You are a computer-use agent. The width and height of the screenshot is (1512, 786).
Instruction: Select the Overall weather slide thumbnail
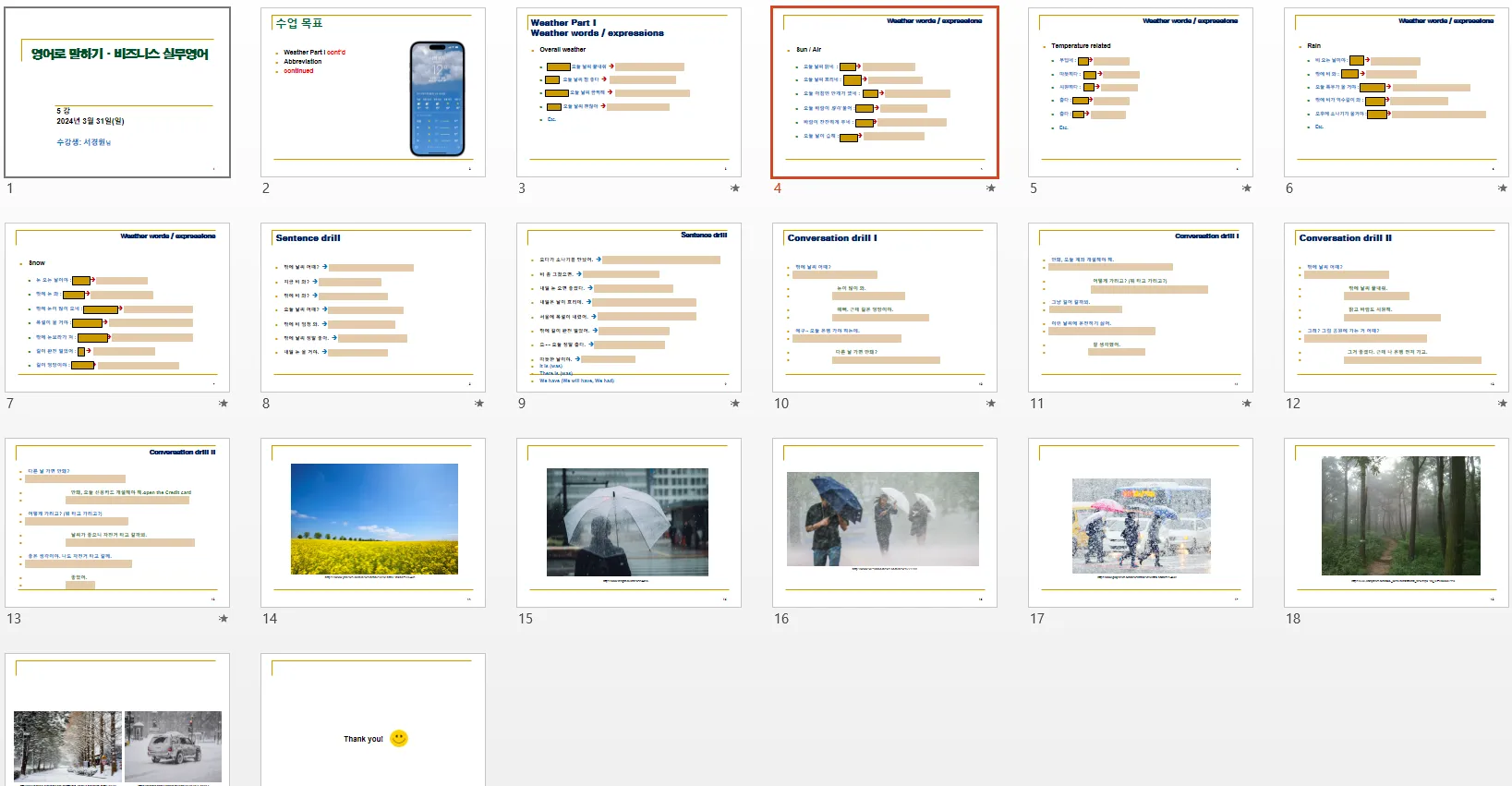[629, 92]
